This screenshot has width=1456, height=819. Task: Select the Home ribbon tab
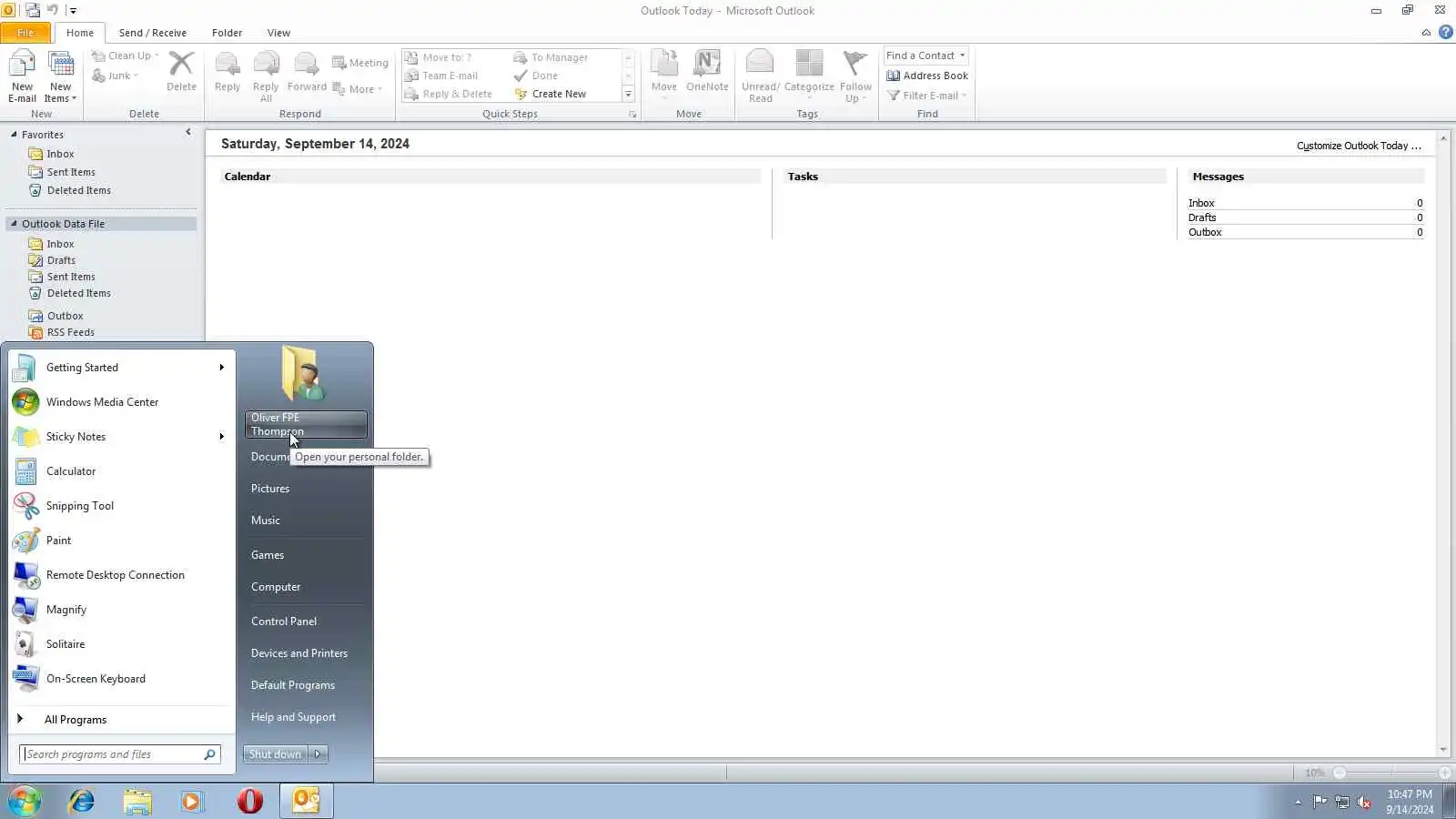pyautogui.click(x=80, y=33)
